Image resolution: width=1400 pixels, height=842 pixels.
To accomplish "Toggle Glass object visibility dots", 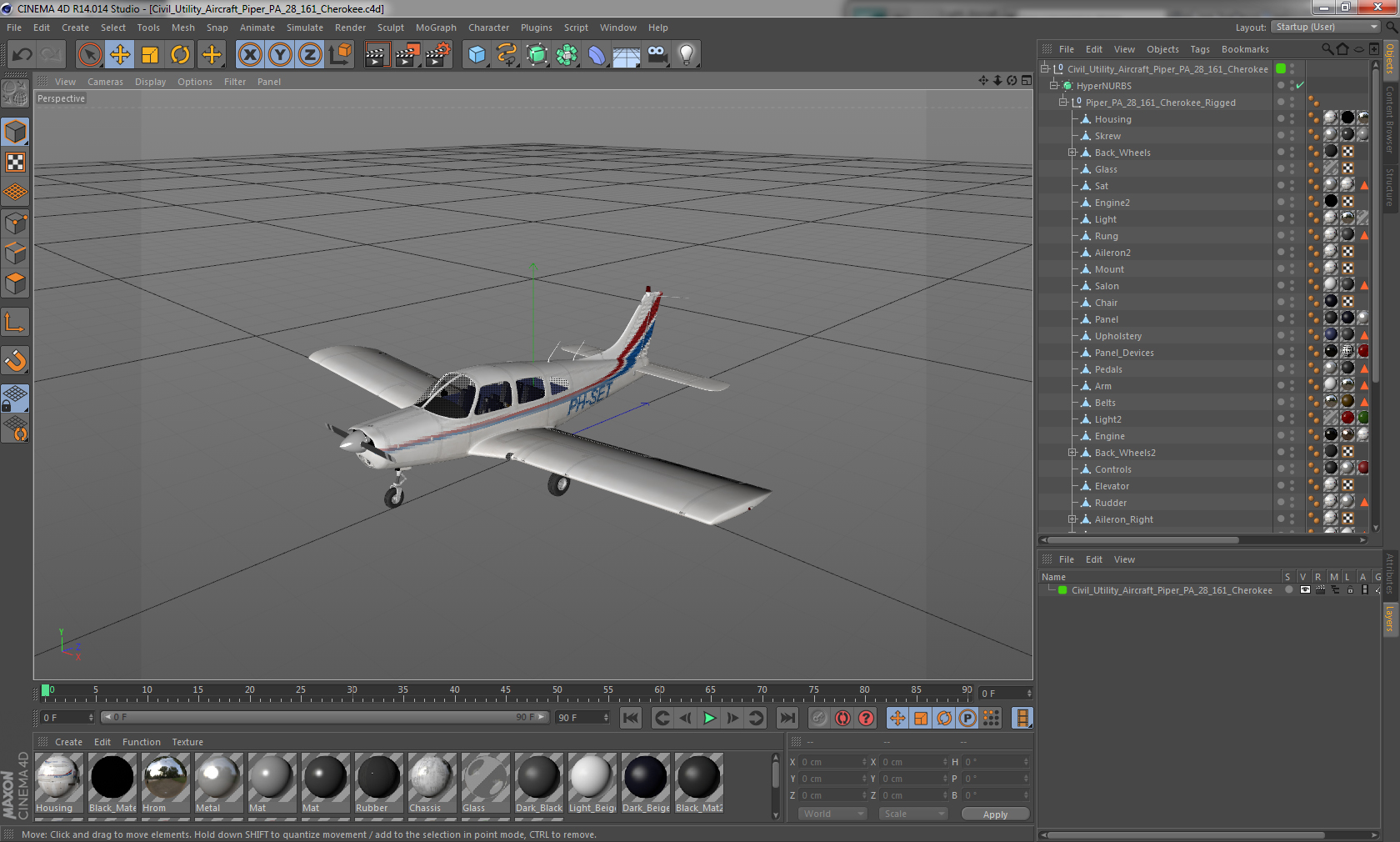I will [1292, 169].
